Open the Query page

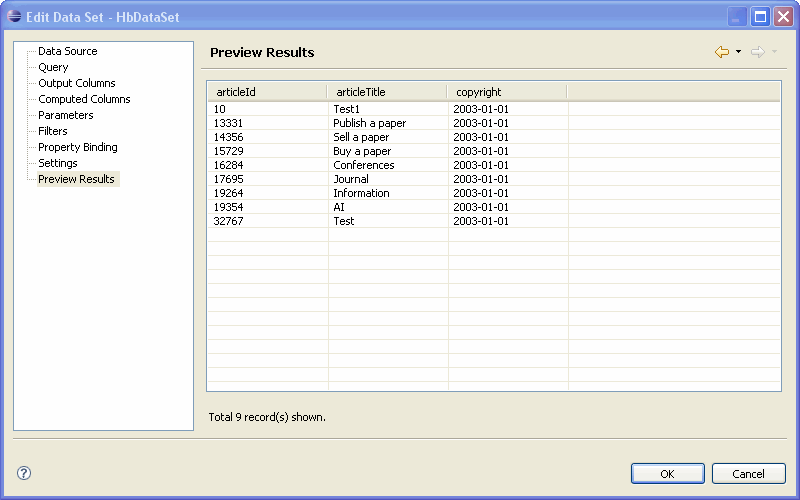[x=53, y=67]
